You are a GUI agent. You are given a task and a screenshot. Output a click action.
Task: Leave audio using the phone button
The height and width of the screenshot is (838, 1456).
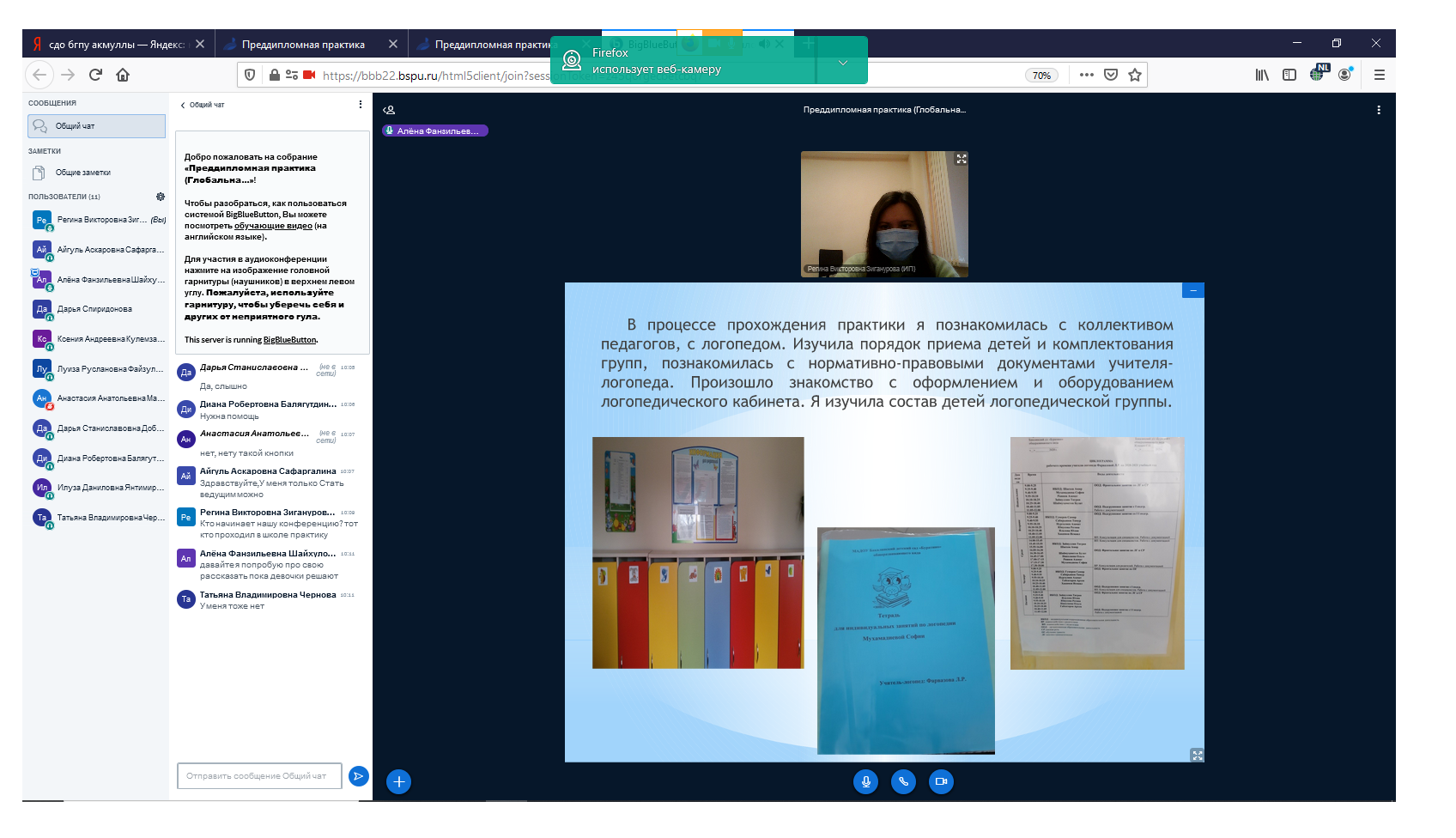(903, 782)
